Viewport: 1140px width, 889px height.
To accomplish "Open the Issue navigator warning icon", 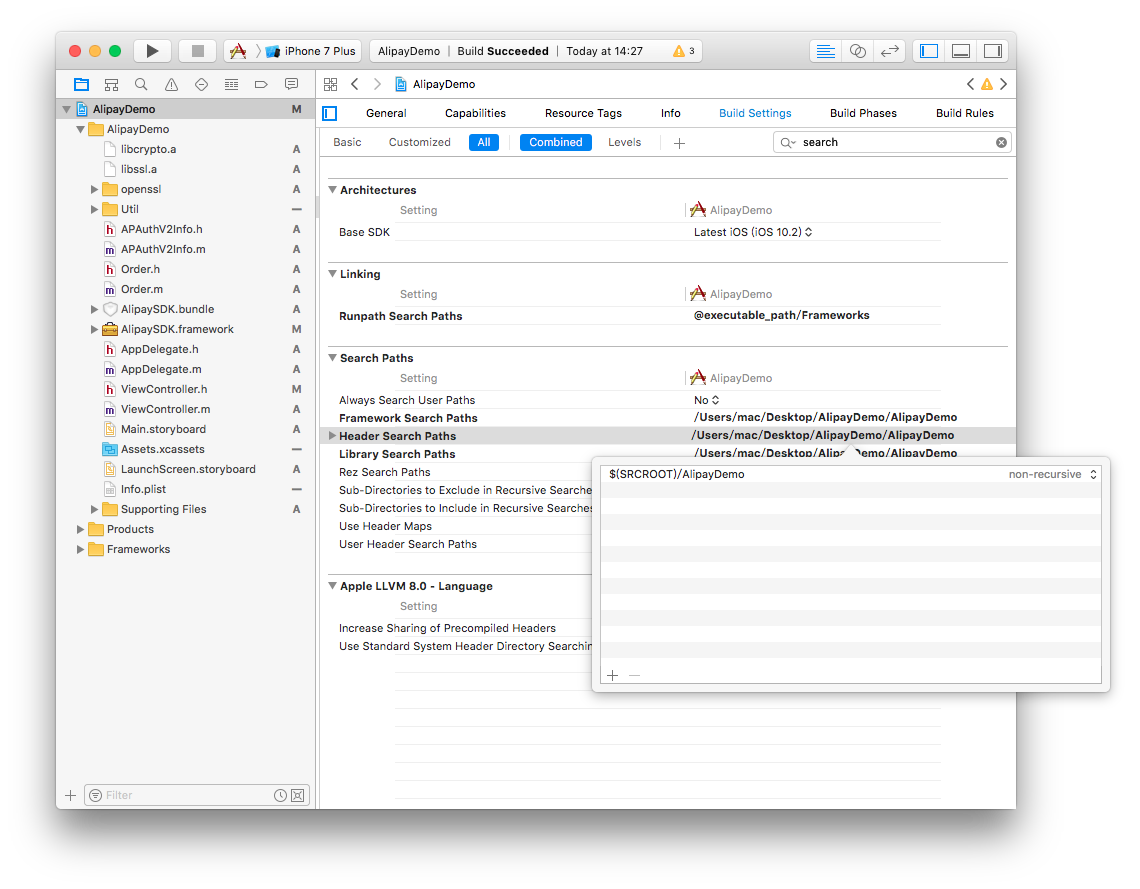I will tap(172, 84).
